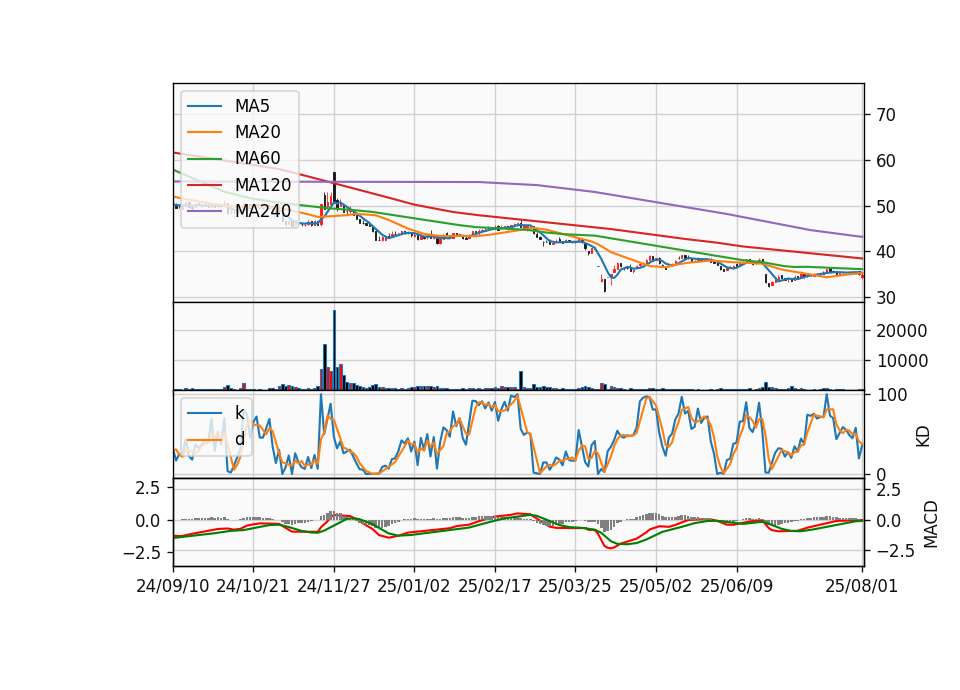Click the 24/10/21 date axis label
The image size is (960, 690).
(253, 586)
